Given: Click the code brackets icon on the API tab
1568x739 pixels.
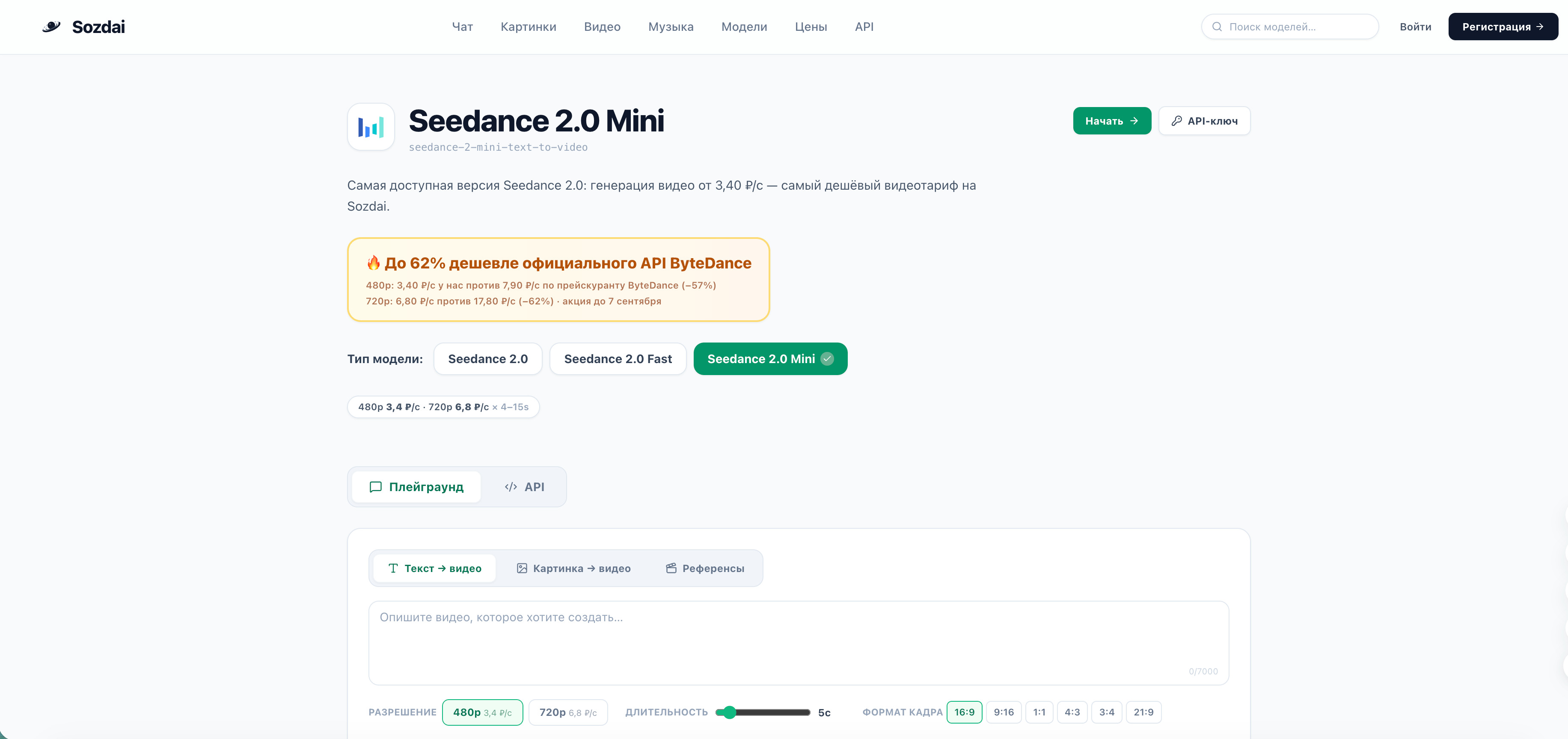Looking at the screenshot, I should point(511,487).
